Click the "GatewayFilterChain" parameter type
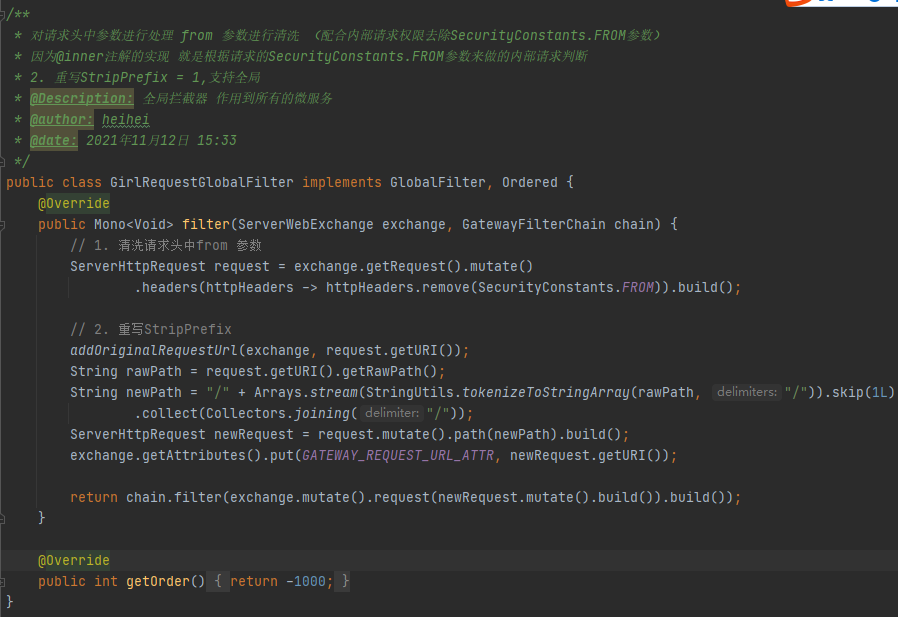 pos(534,225)
